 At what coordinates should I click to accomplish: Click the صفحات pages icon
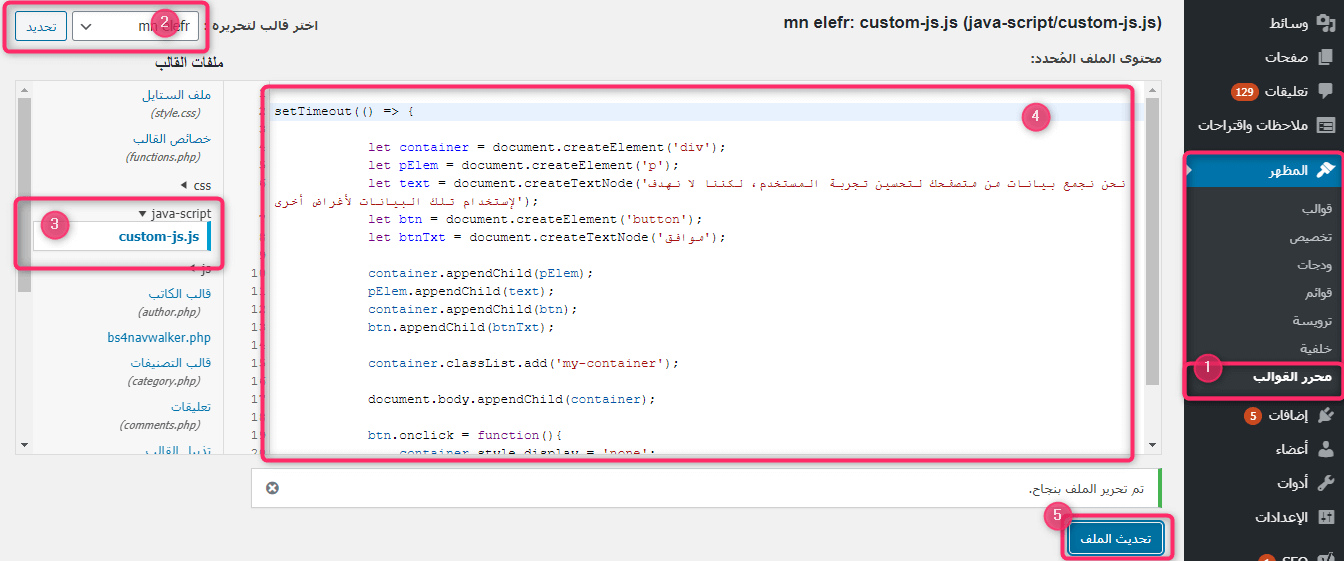coord(1325,57)
